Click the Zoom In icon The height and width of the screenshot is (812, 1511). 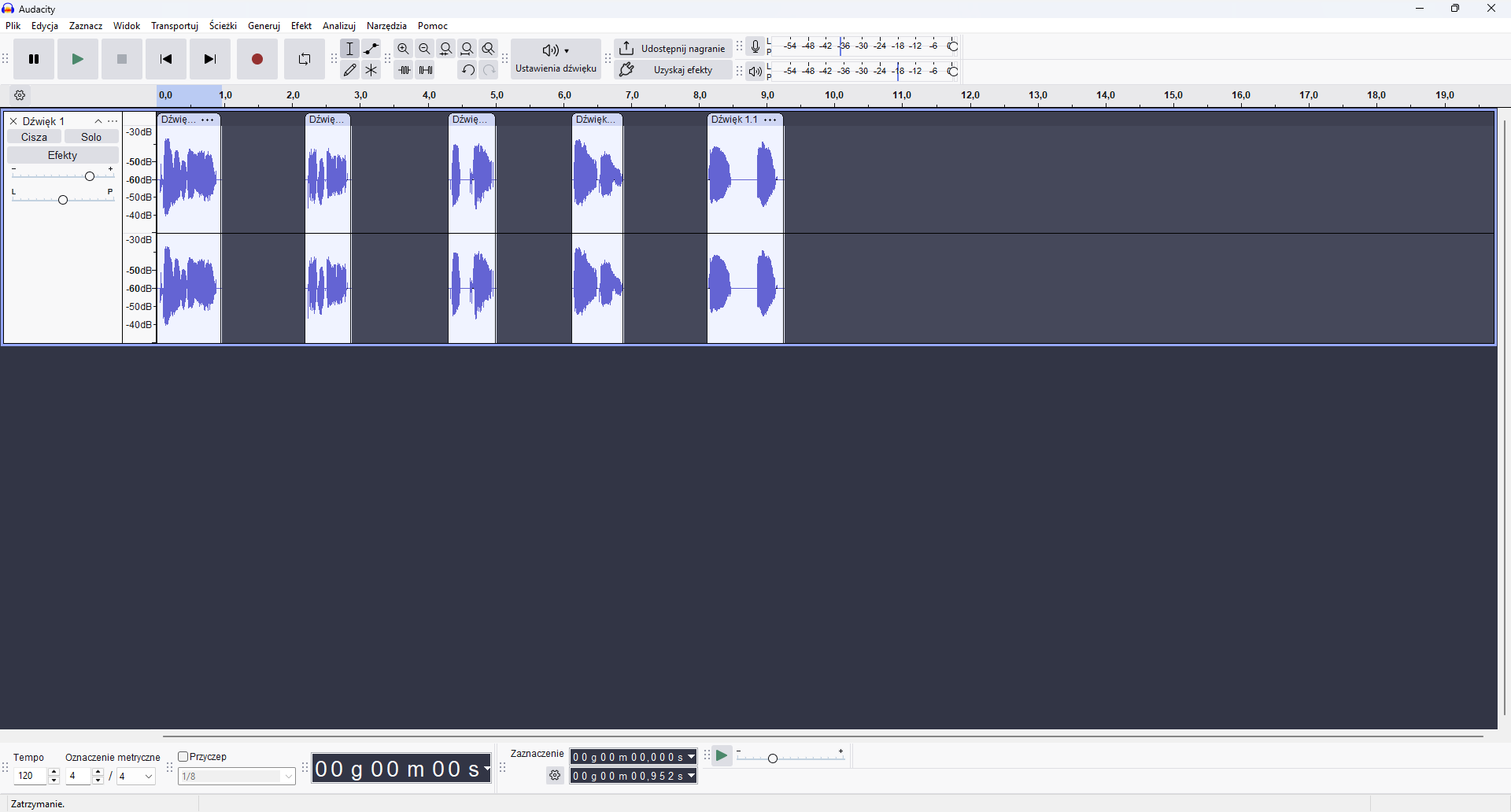[403, 48]
